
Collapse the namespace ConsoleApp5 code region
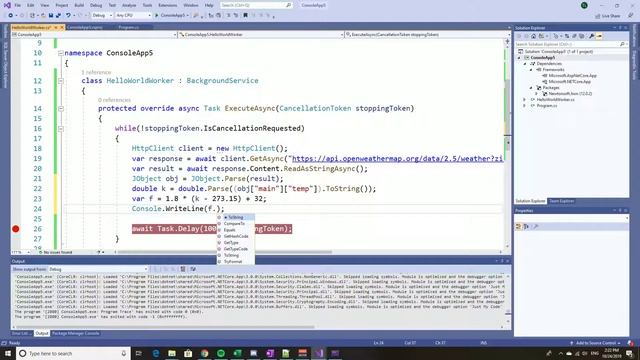pos(60,53)
